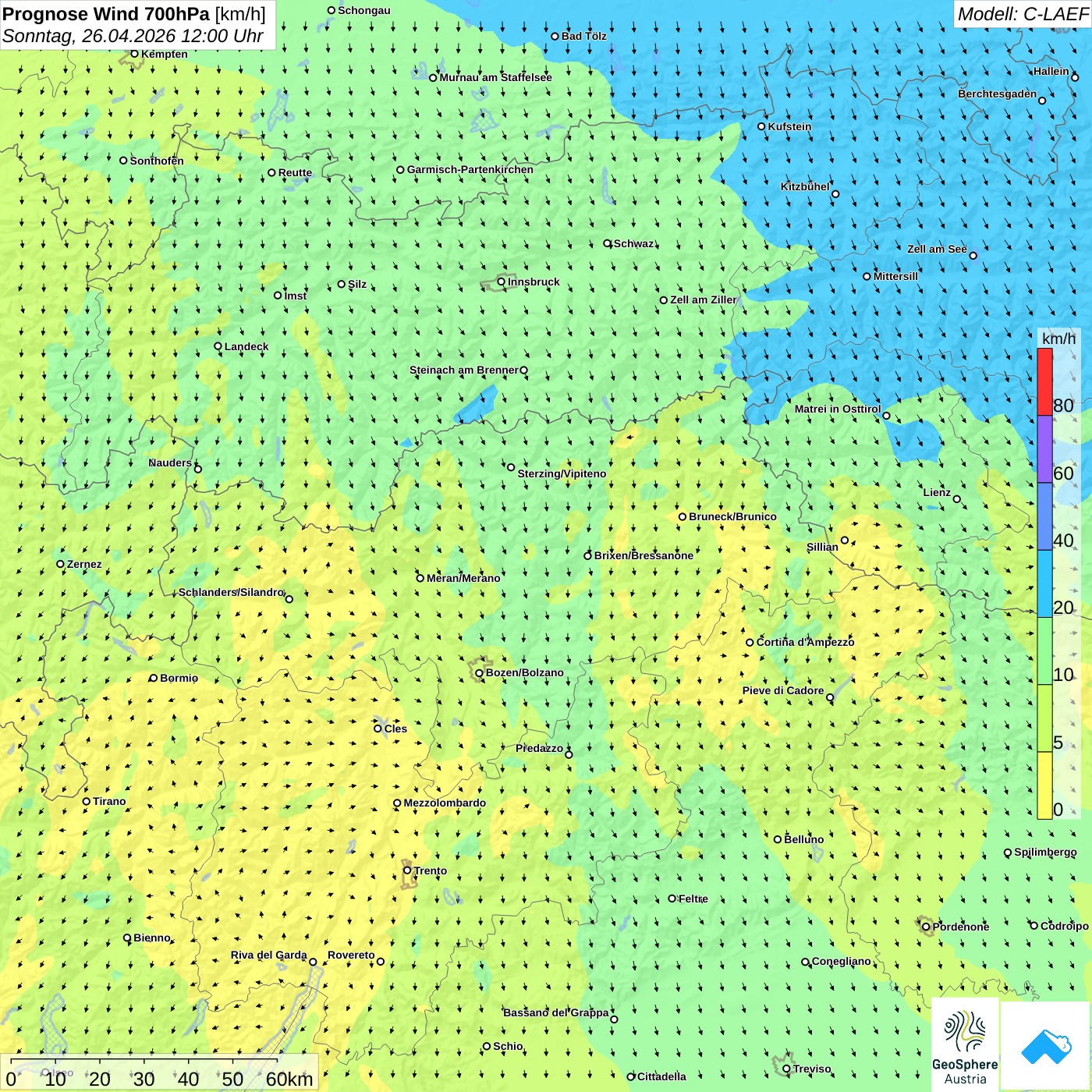The image size is (1092, 1092).
Task: Click the "Sonthofen" city label
Action: tap(157, 161)
